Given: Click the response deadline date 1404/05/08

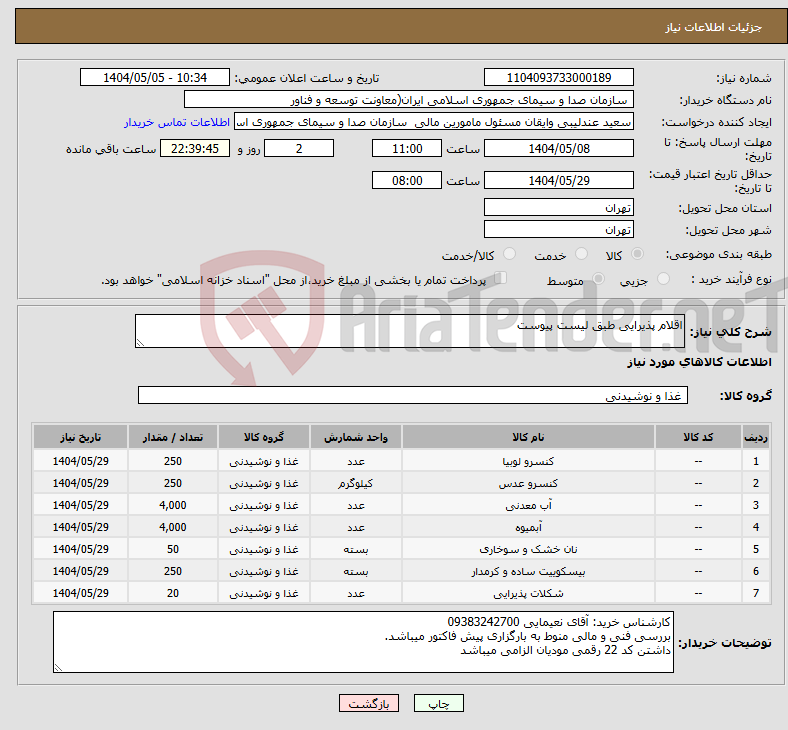Looking at the screenshot, I should pos(558,149).
